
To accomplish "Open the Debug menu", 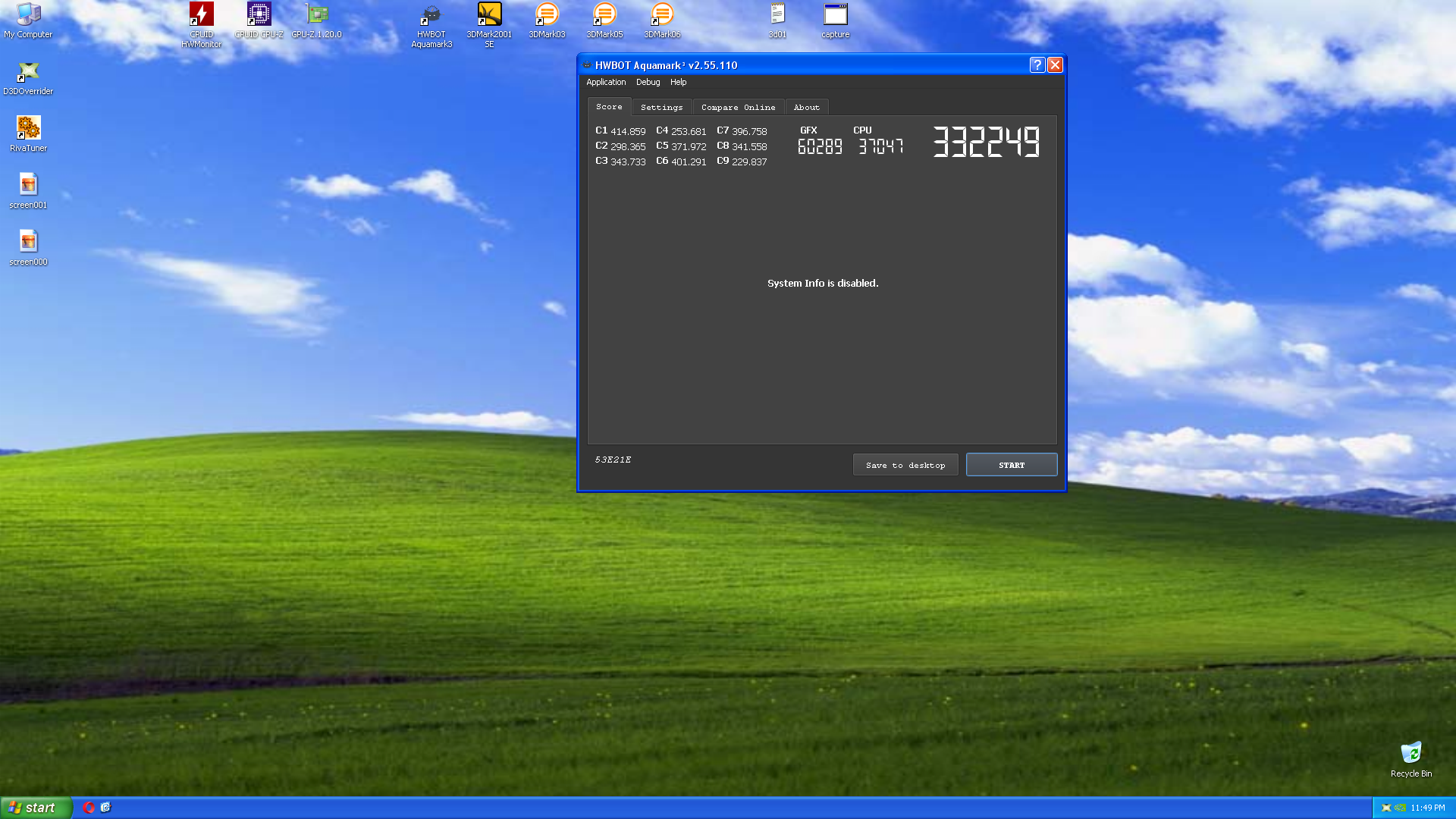I will coord(648,82).
